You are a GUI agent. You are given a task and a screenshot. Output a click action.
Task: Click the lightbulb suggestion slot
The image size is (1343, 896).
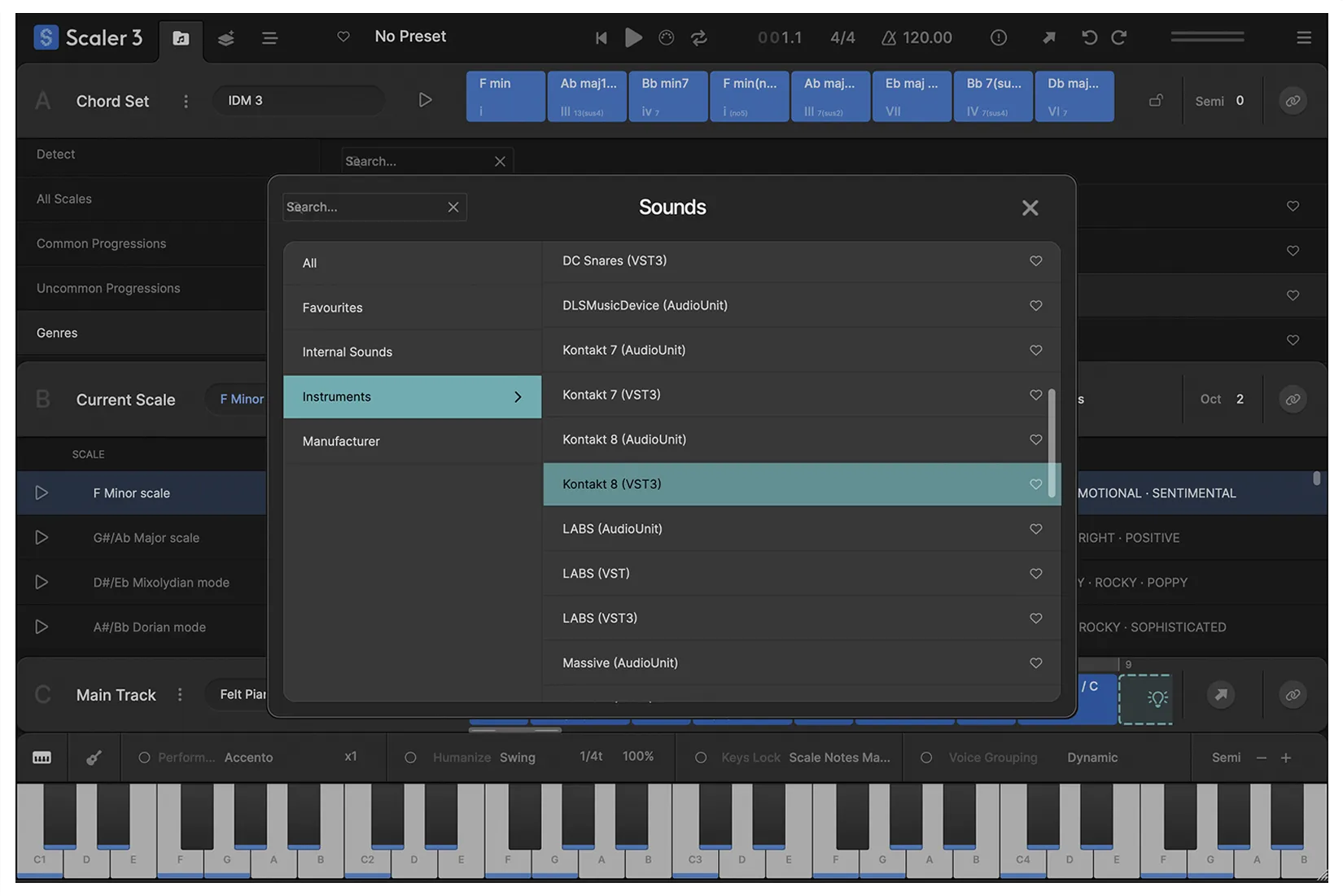1146,699
